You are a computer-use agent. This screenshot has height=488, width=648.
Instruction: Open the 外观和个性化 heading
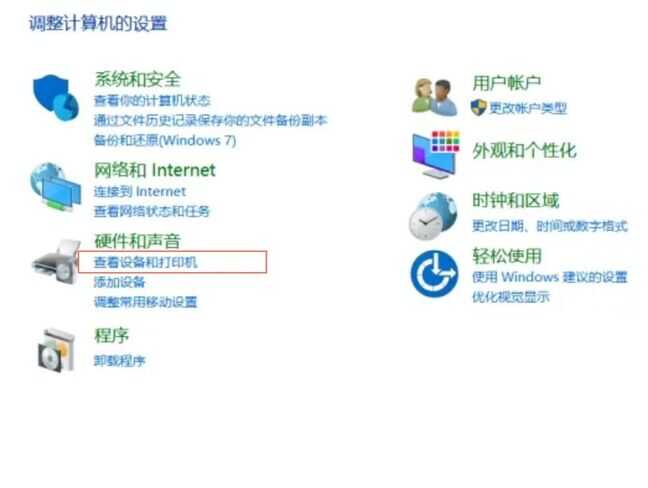524,150
